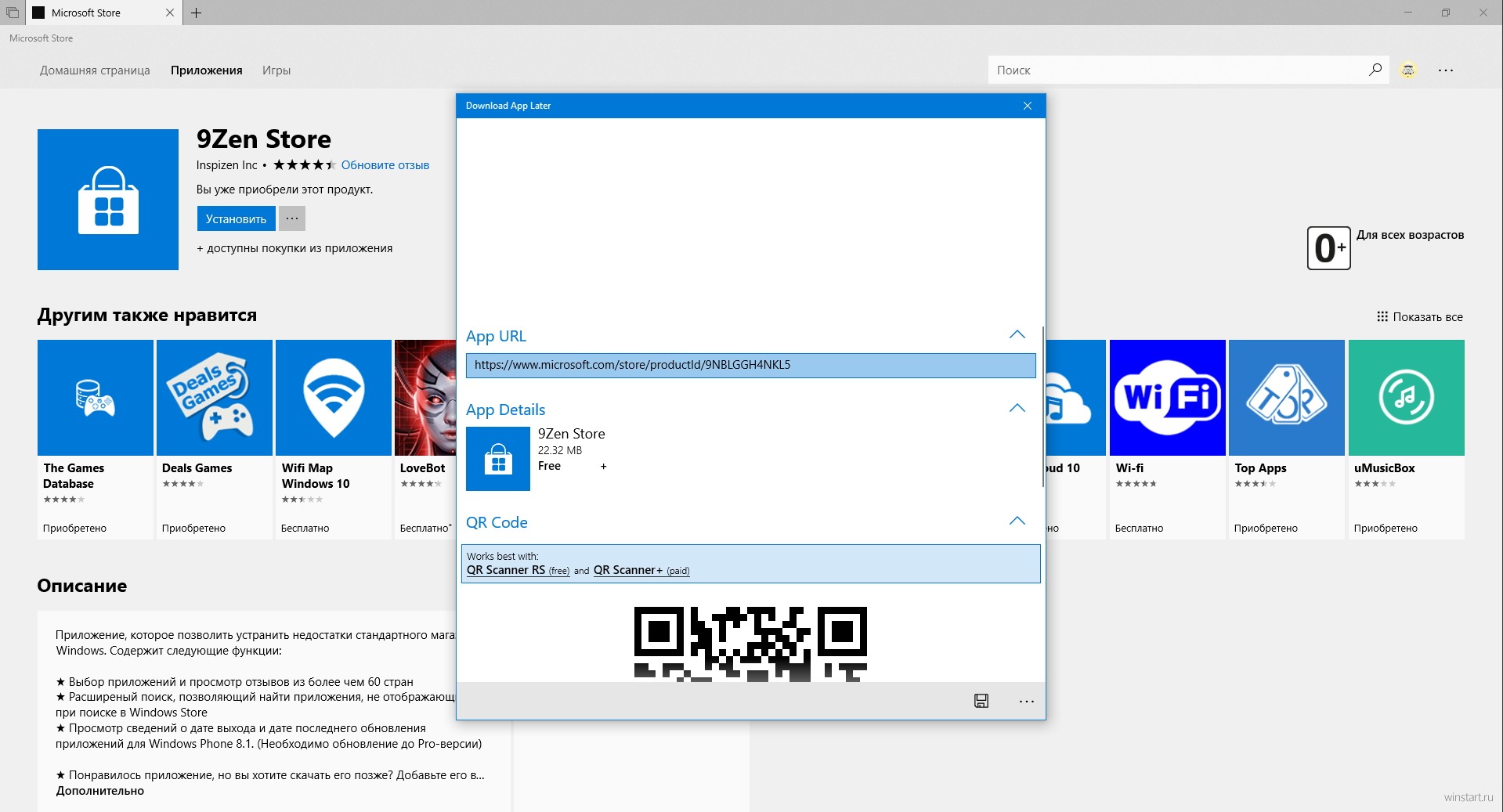Click the star rating of 9Zen Store
The width and height of the screenshot is (1503, 812).
coord(304,165)
